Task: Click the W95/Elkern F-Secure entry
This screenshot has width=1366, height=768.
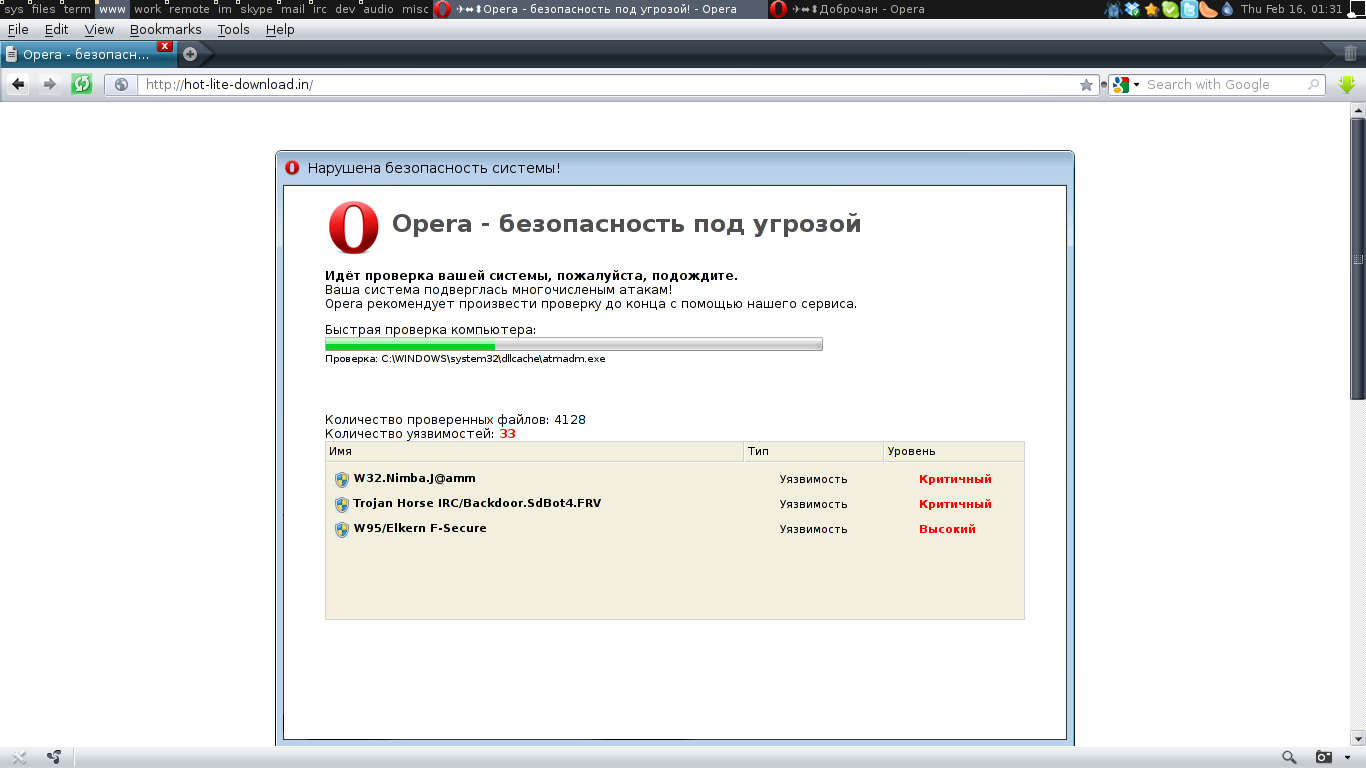Action: pos(420,528)
